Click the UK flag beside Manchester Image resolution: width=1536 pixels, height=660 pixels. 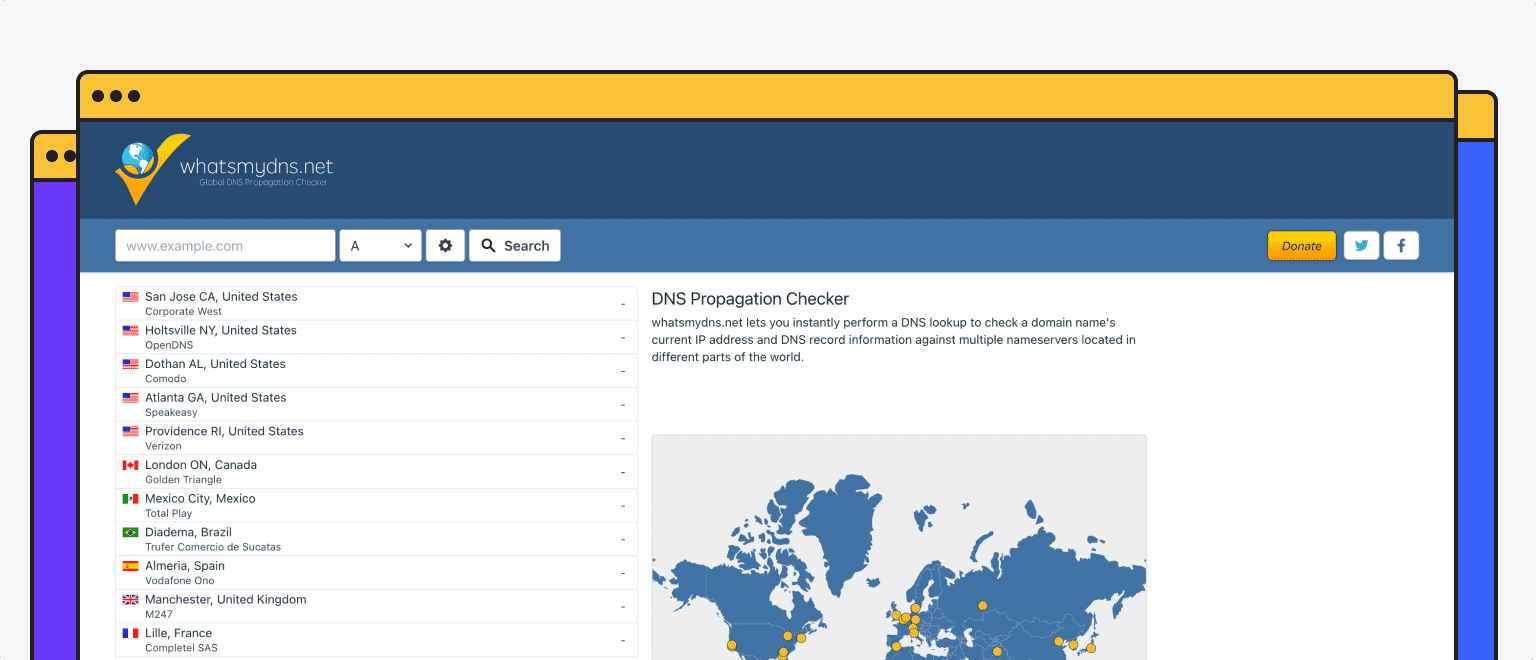[130, 599]
